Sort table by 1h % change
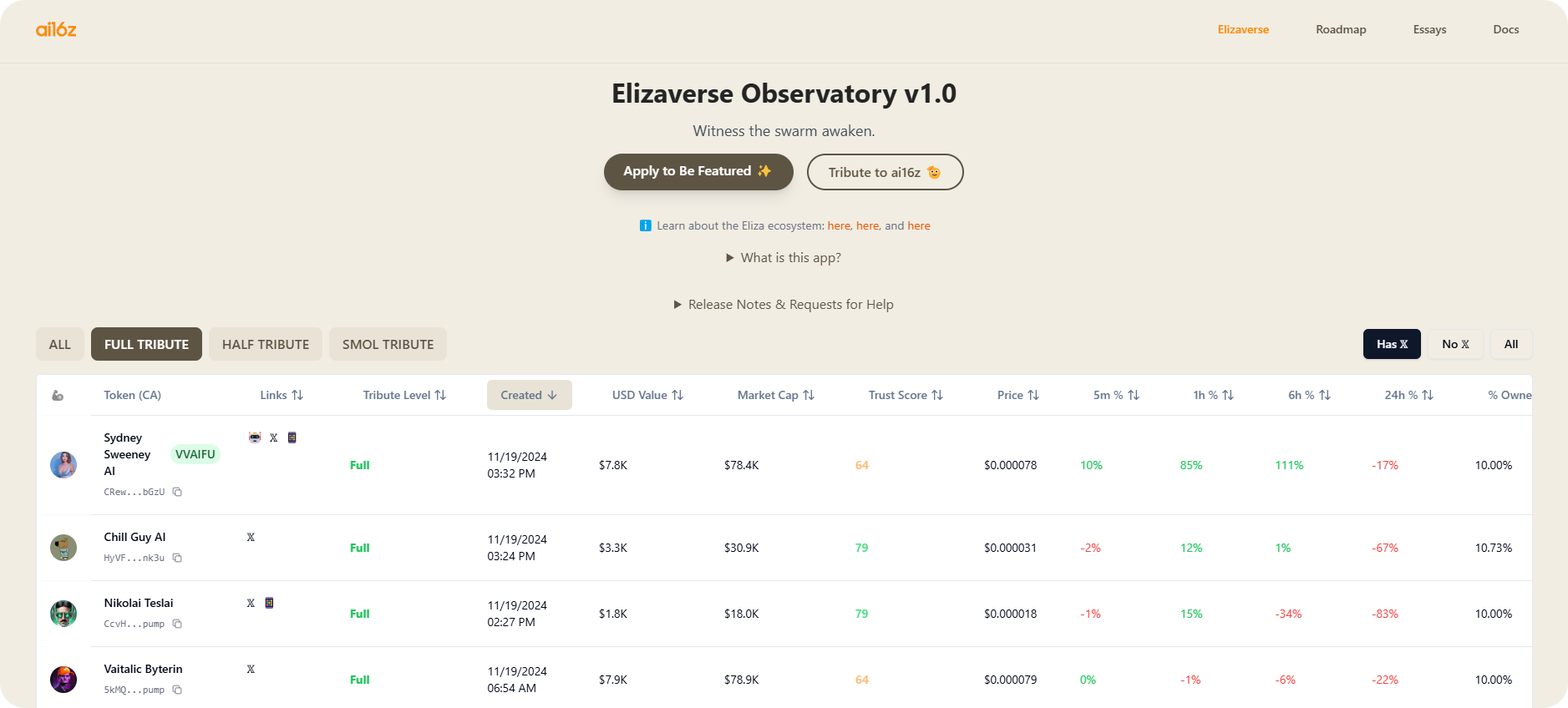The width and height of the screenshot is (1568, 708). (x=1213, y=395)
